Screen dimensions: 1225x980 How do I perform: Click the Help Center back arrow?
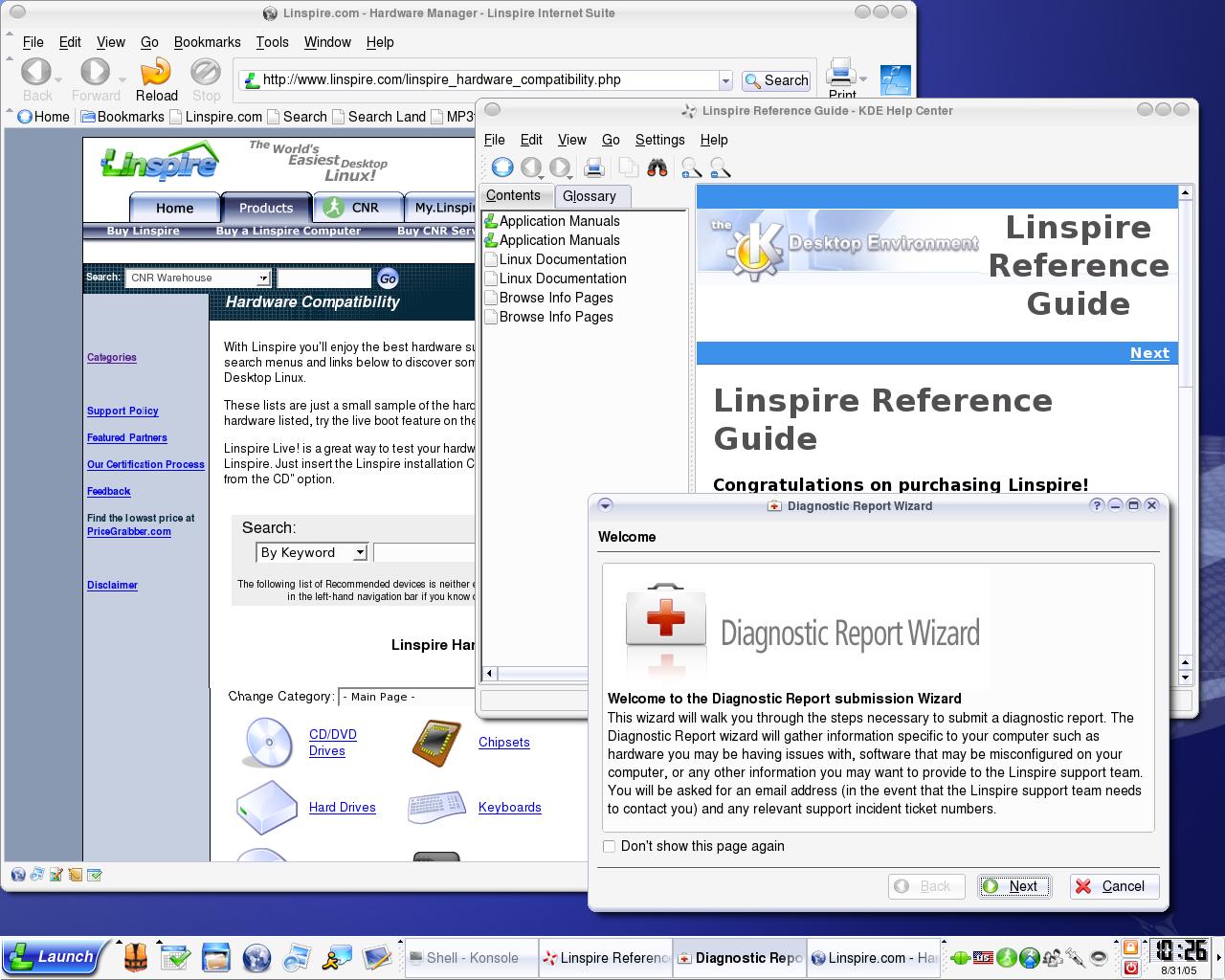pos(530,168)
